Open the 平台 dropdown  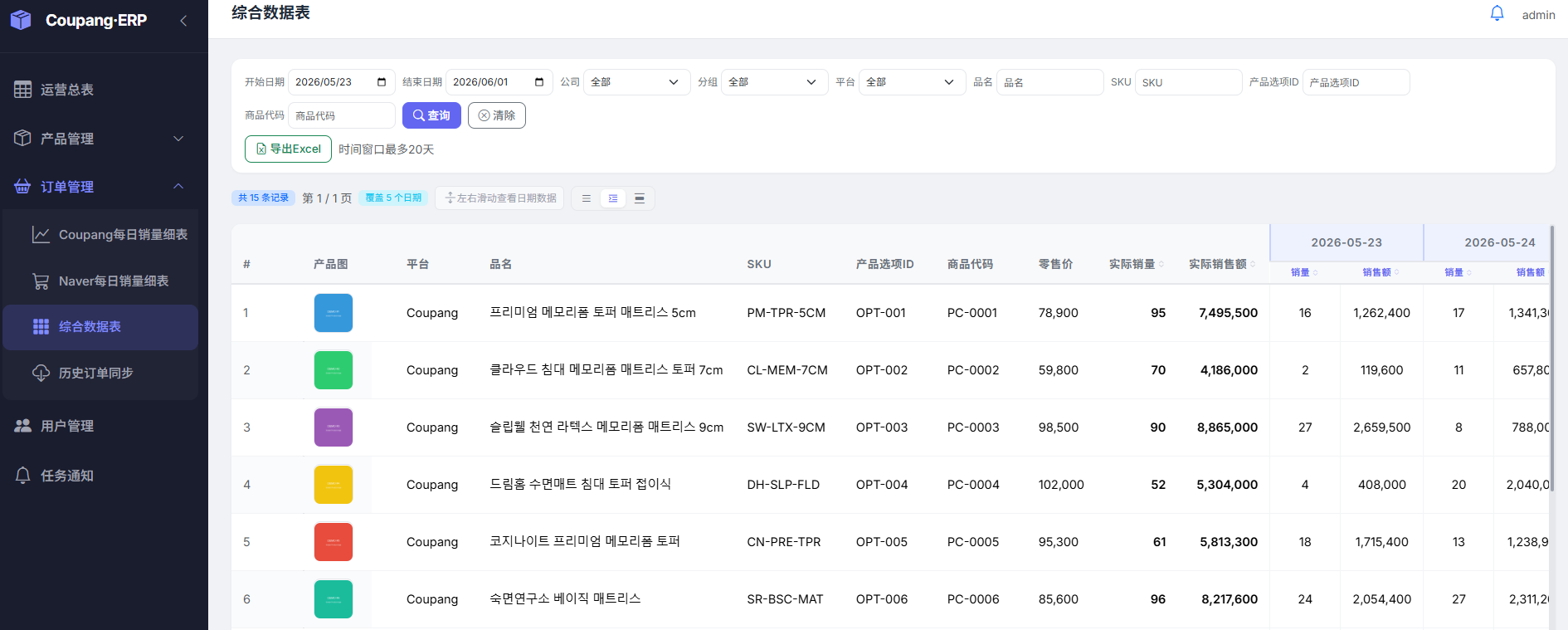pos(912,82)
